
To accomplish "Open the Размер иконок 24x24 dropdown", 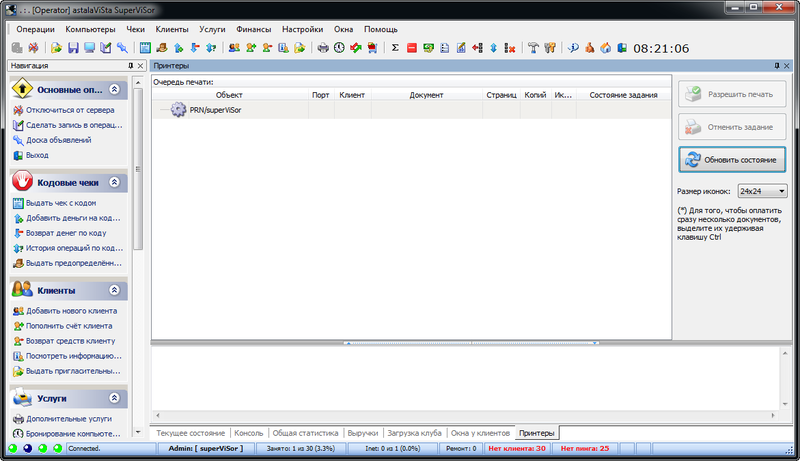I will pos(763,191).
